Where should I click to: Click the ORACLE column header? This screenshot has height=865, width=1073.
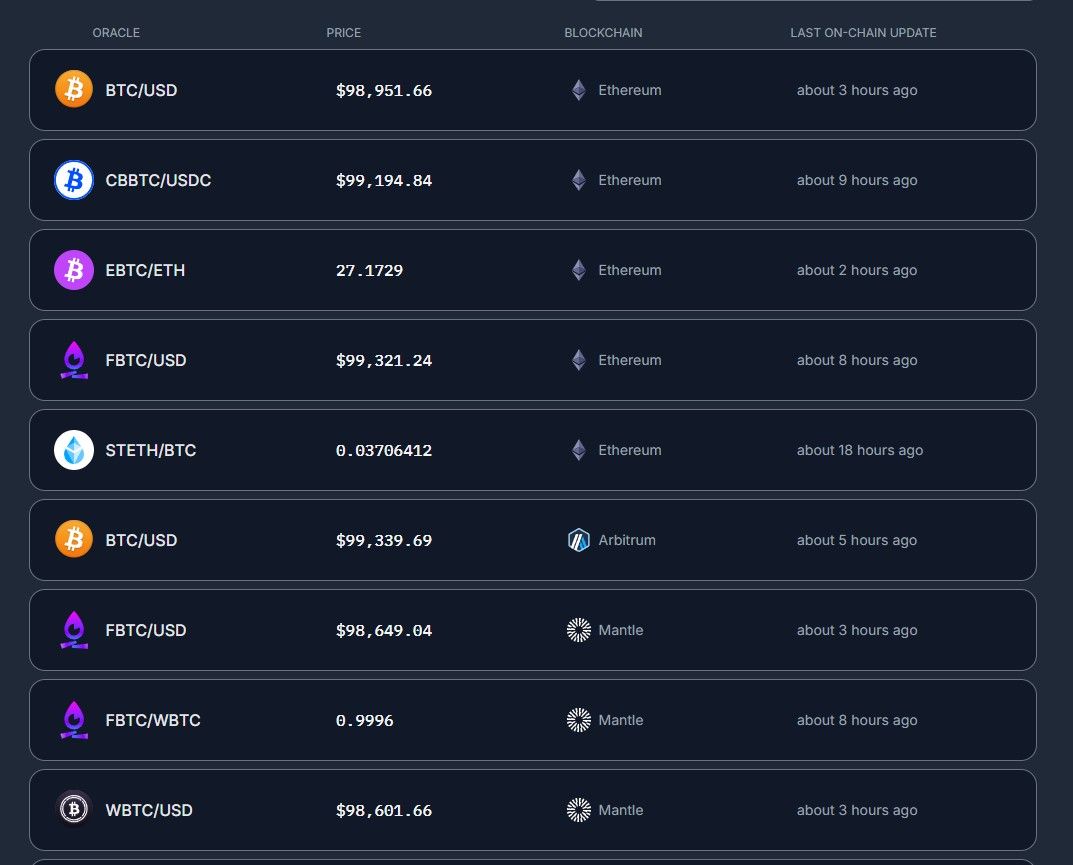[x=116, y=33]
